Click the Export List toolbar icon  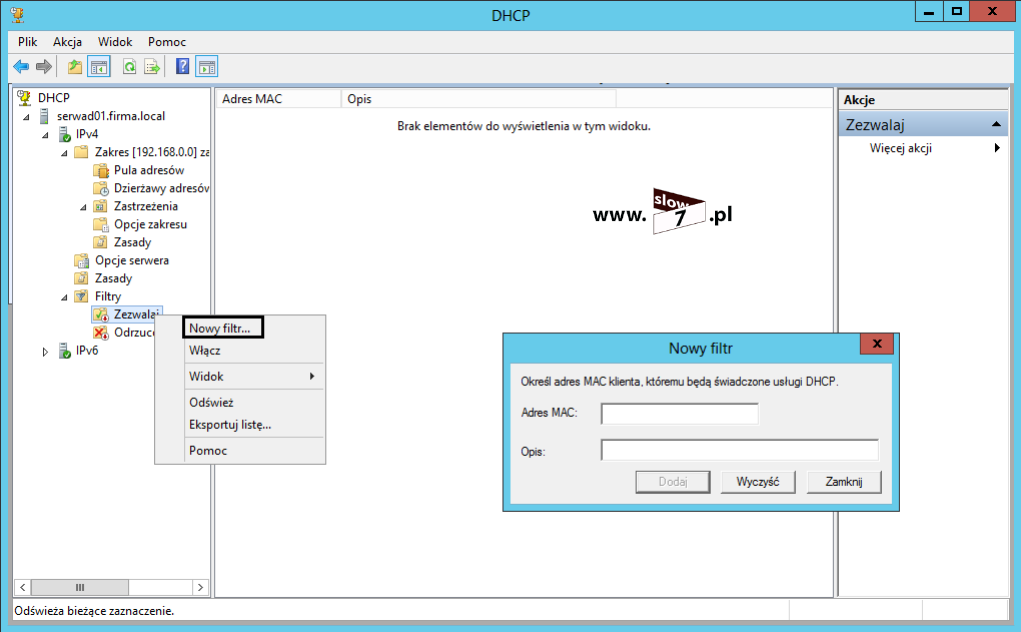click(x=152, y=67)
